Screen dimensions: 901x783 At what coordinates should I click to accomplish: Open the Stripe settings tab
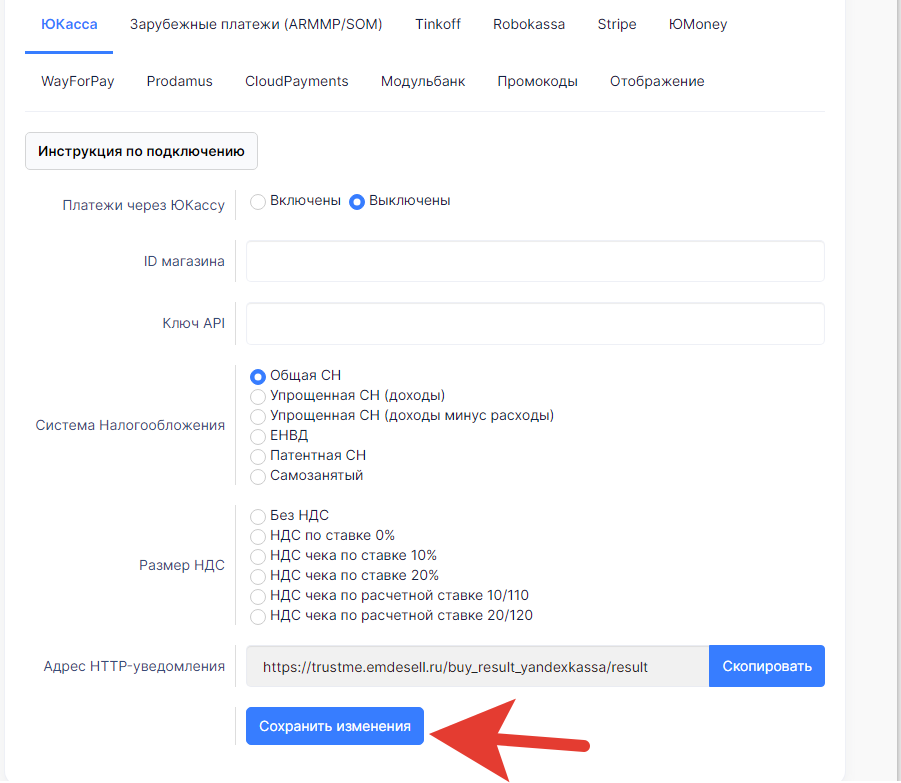click(616, 24)
